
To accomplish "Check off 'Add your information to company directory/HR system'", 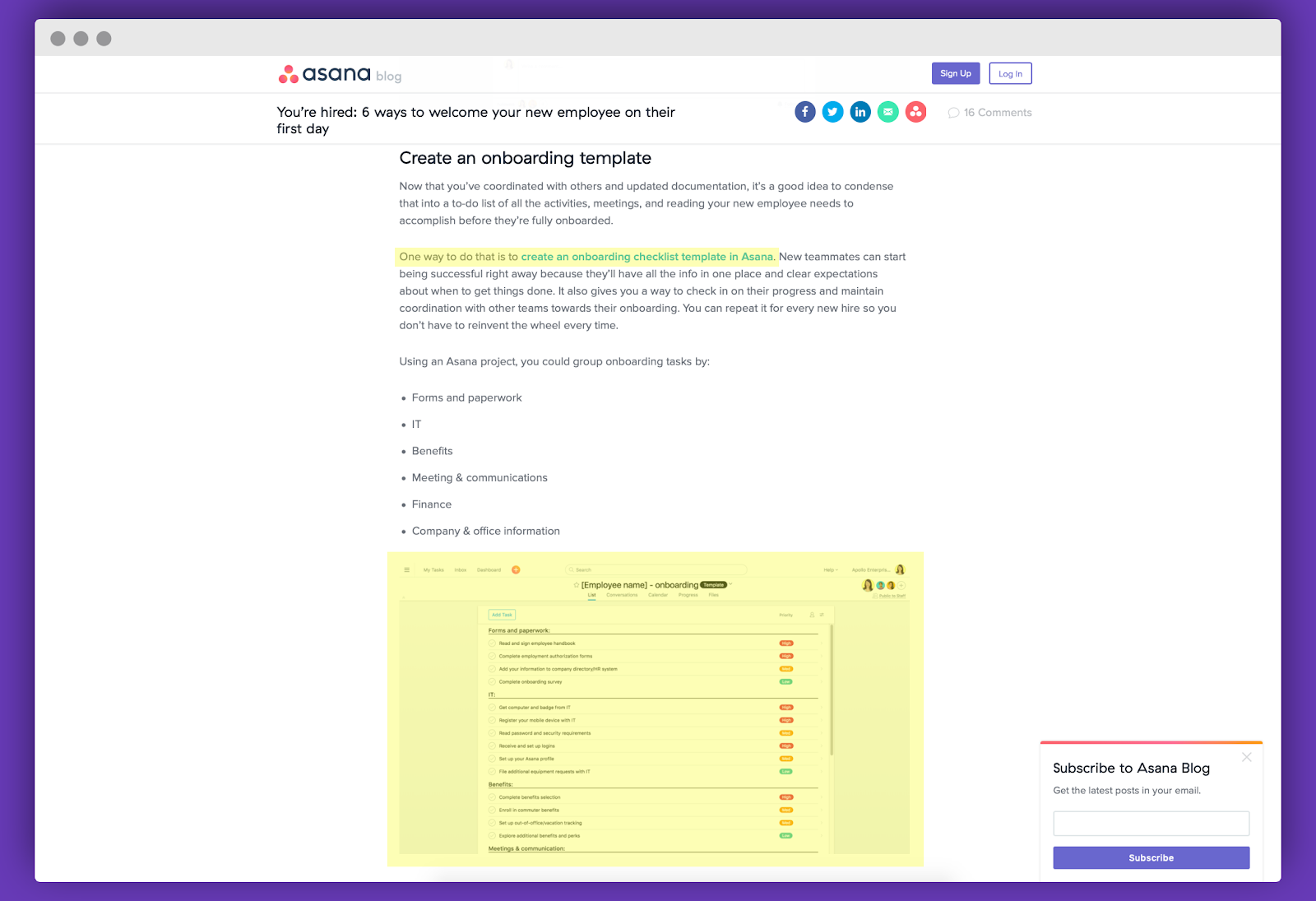I will tap(493, 669).
